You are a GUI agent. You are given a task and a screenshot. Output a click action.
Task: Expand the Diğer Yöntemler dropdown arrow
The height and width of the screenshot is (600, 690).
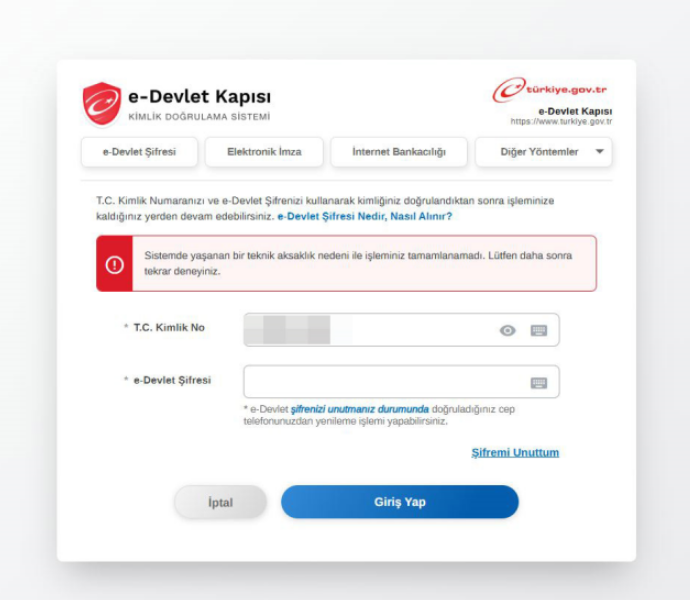[599, 151]
